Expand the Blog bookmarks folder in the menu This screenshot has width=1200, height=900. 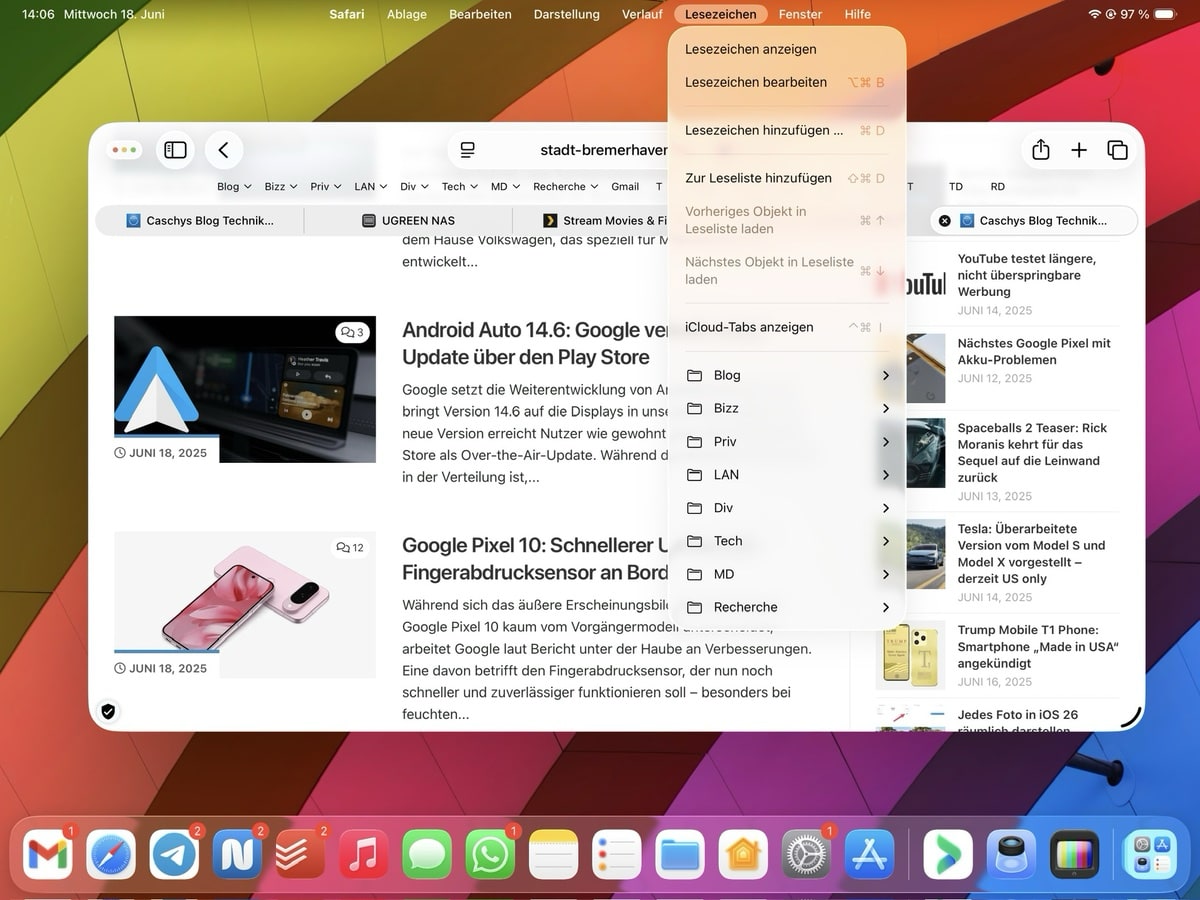786,375
